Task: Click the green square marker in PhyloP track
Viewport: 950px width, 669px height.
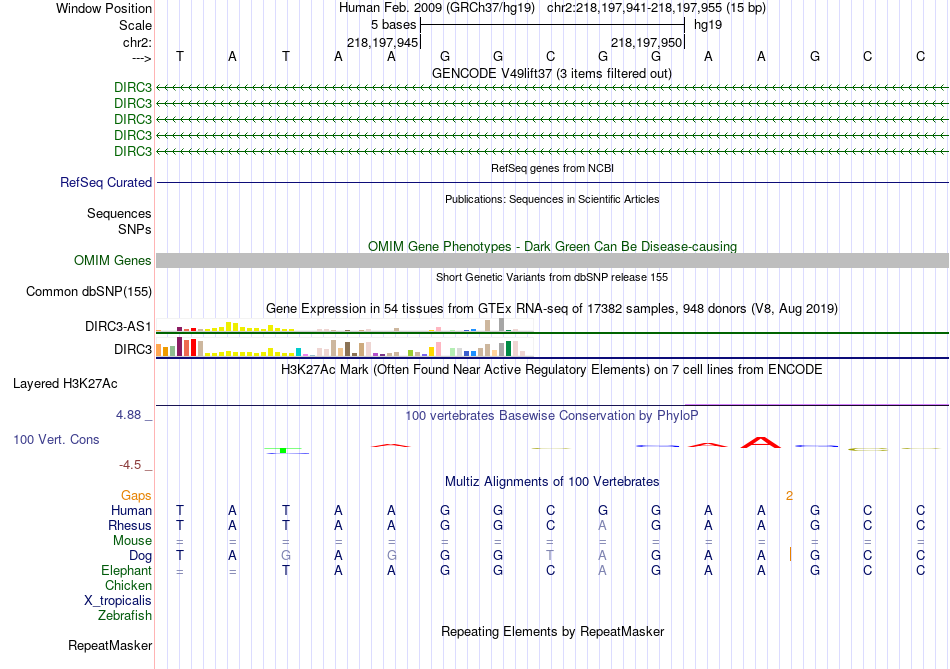Action: pyautogui.click(x=283, y=450)
